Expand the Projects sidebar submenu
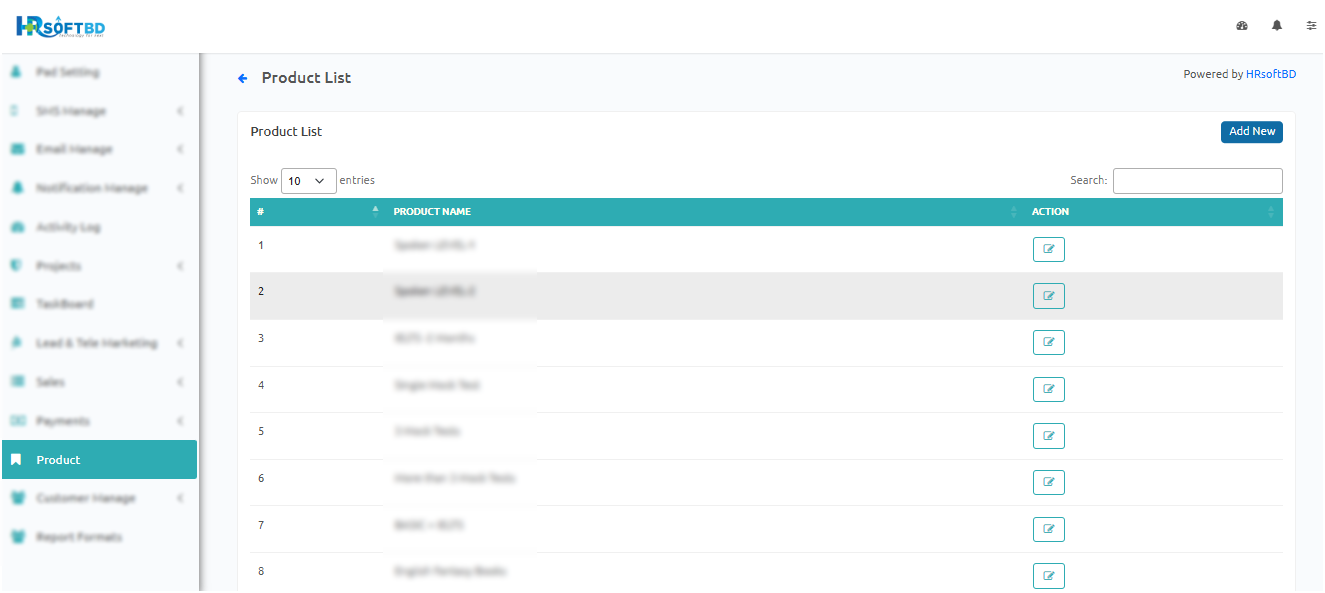 coord(98,266)
